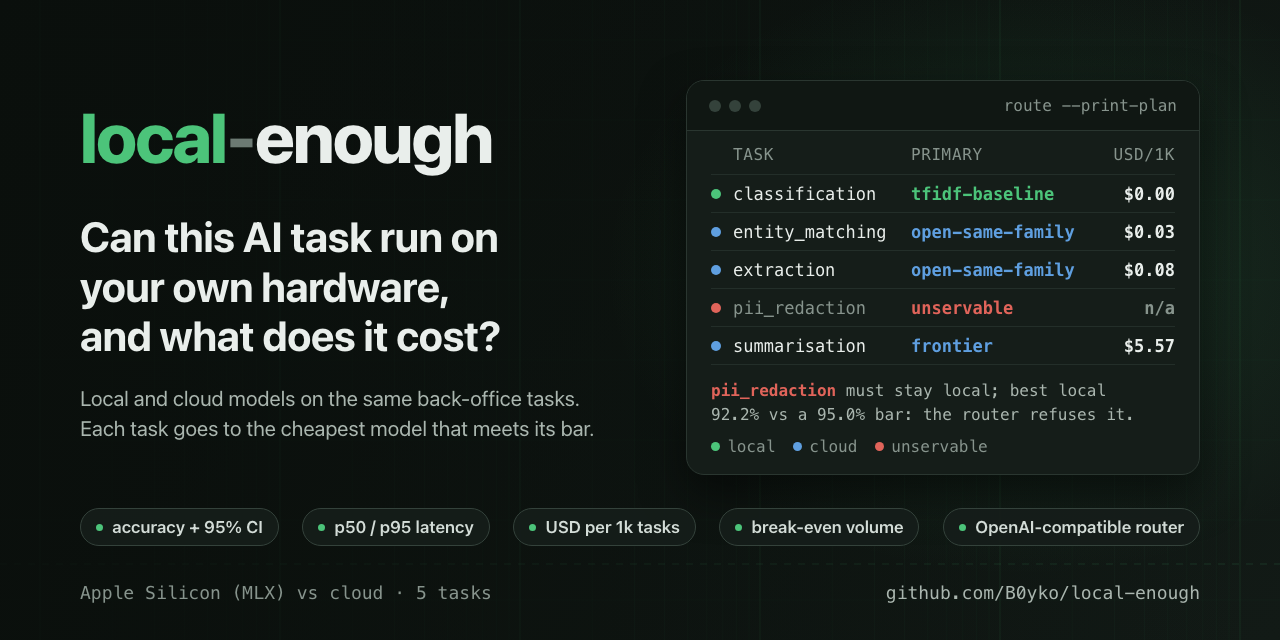Screen dimensions: 1280x640
Task: Click the TASK column header
Action: pyautogui.click(x=753, y=155)
